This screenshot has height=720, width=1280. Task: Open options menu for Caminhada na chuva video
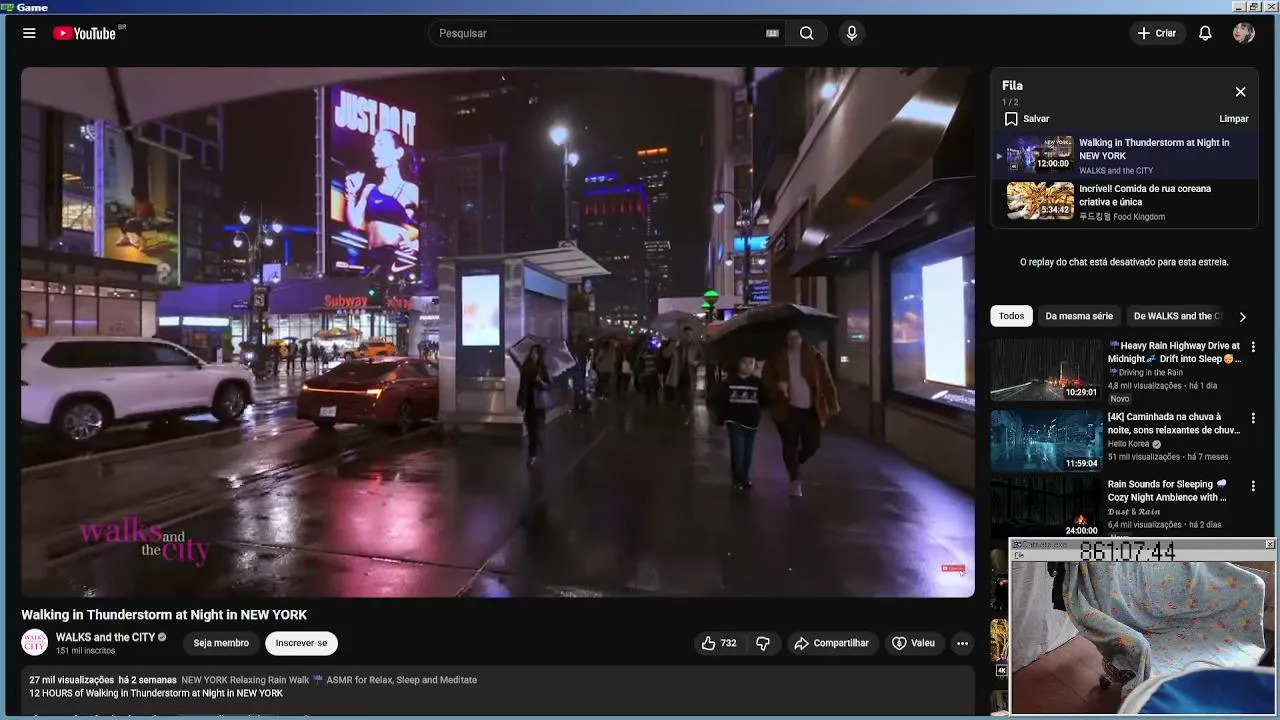1253,418
